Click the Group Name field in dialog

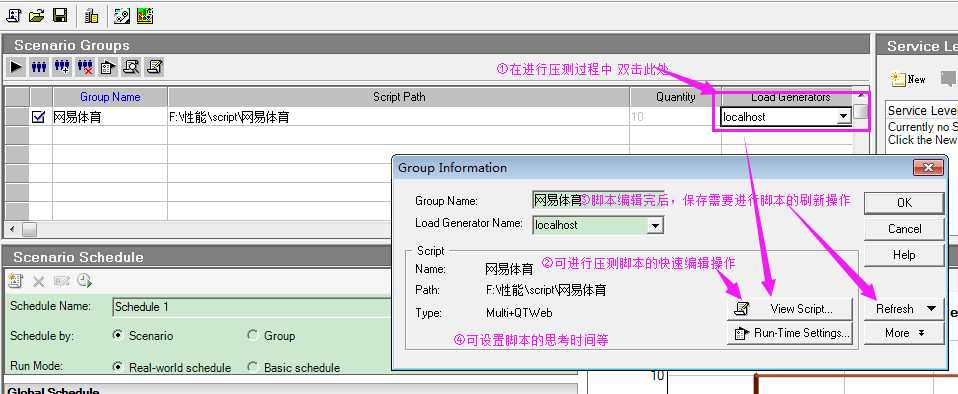coord(598,200)
